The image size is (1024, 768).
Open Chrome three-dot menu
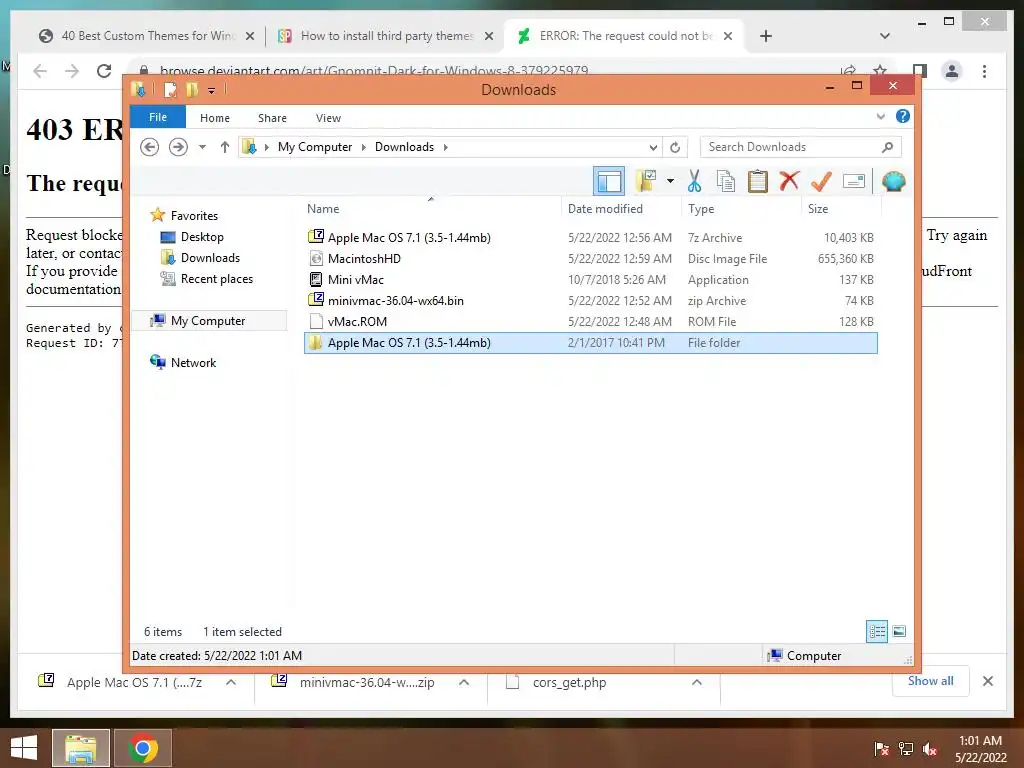click(984, 71)
